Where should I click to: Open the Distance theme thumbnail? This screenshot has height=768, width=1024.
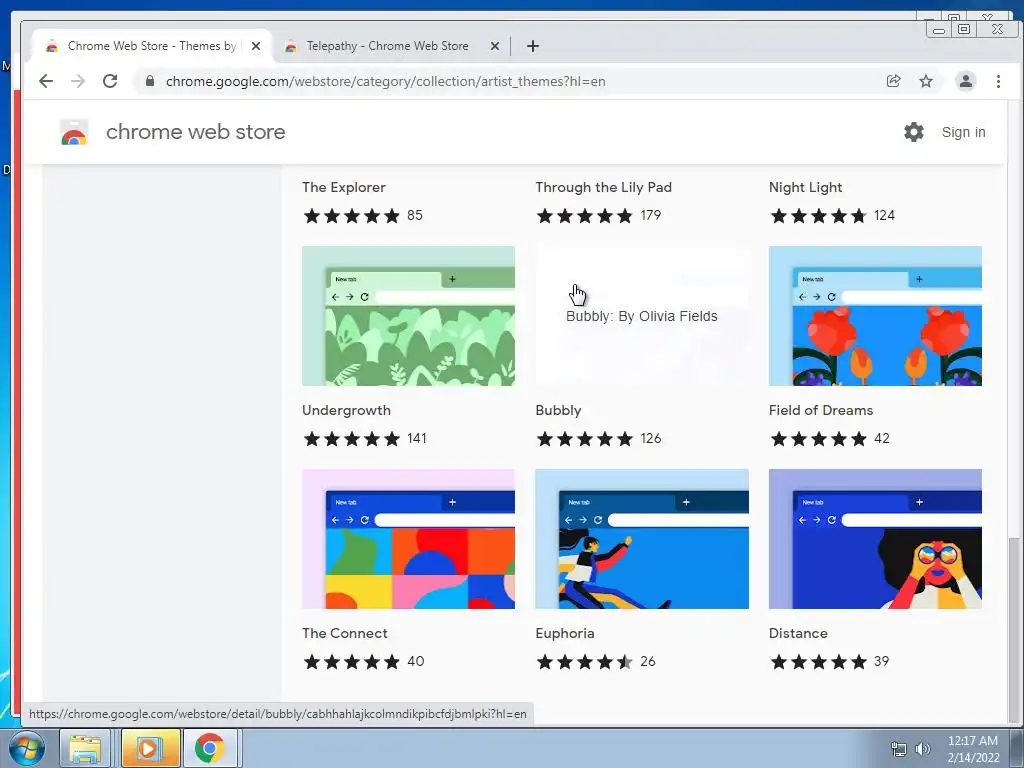[x=875, y=539]
